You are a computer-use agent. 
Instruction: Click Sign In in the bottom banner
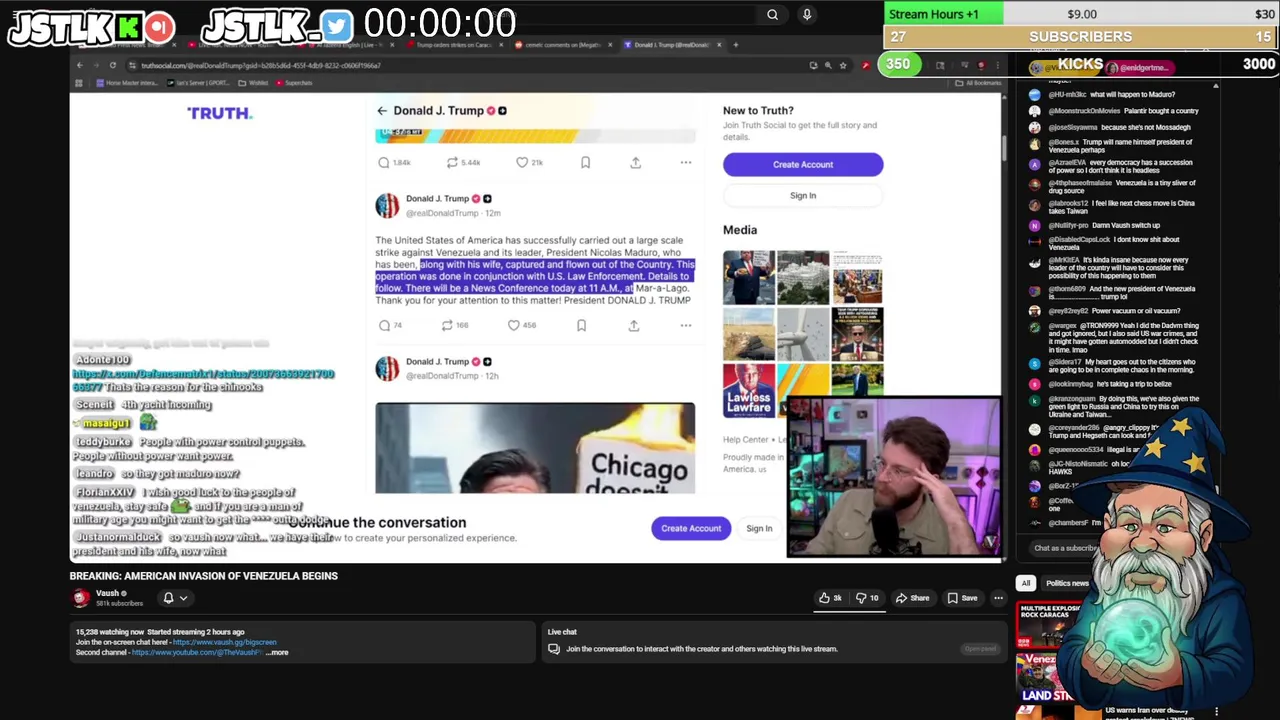pyautogui.click(x=759, y=528)
